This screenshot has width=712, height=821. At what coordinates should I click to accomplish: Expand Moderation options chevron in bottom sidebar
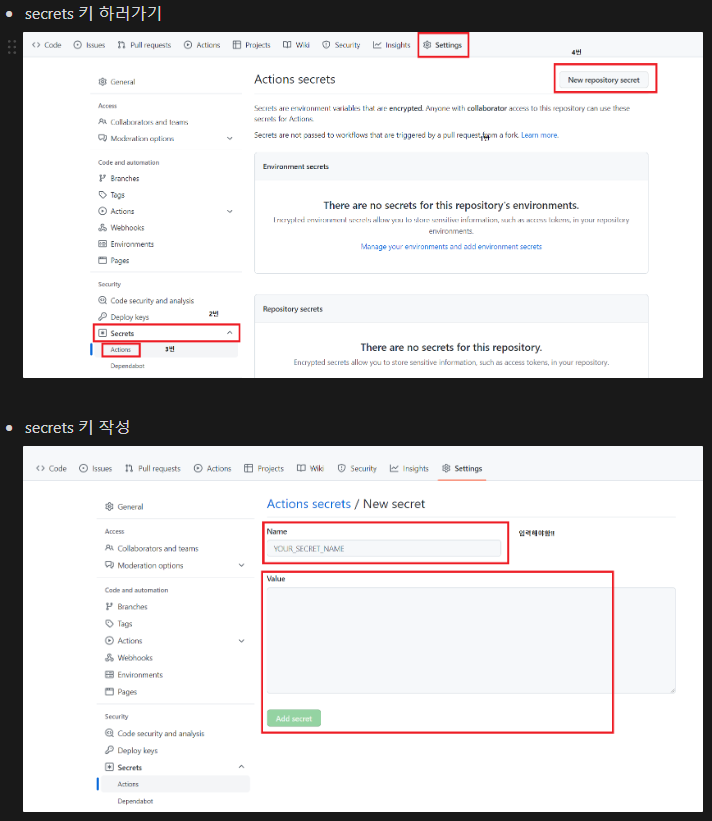click(241, 565)
